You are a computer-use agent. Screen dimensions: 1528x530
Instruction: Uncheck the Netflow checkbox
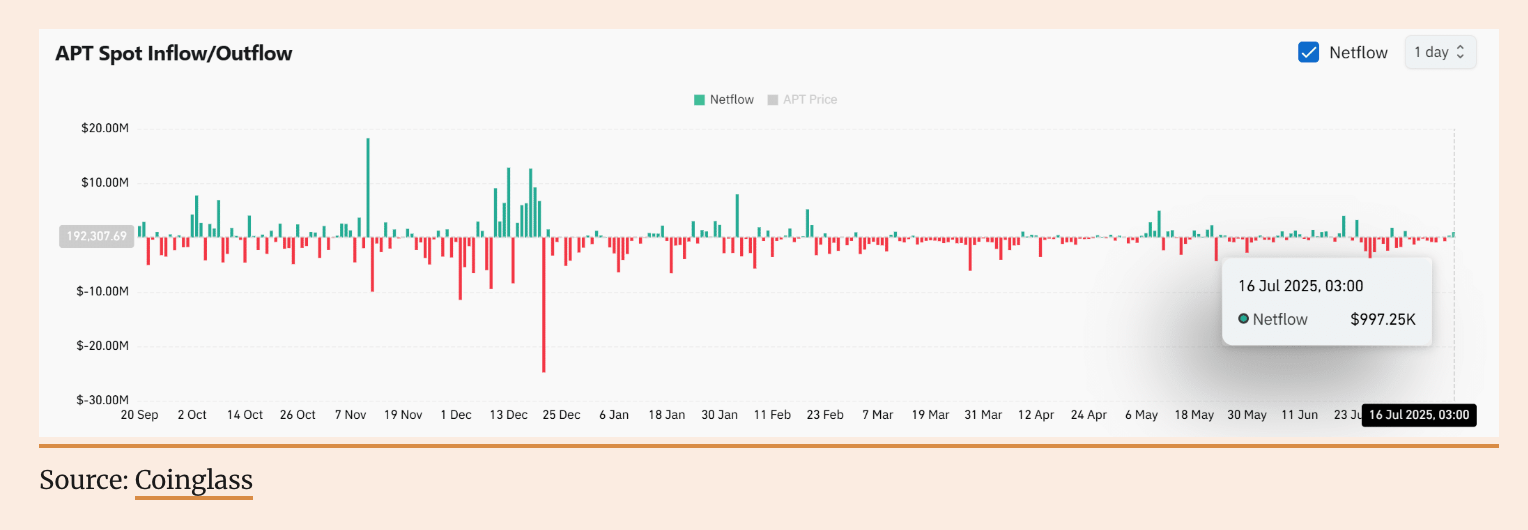[1308, 52]
